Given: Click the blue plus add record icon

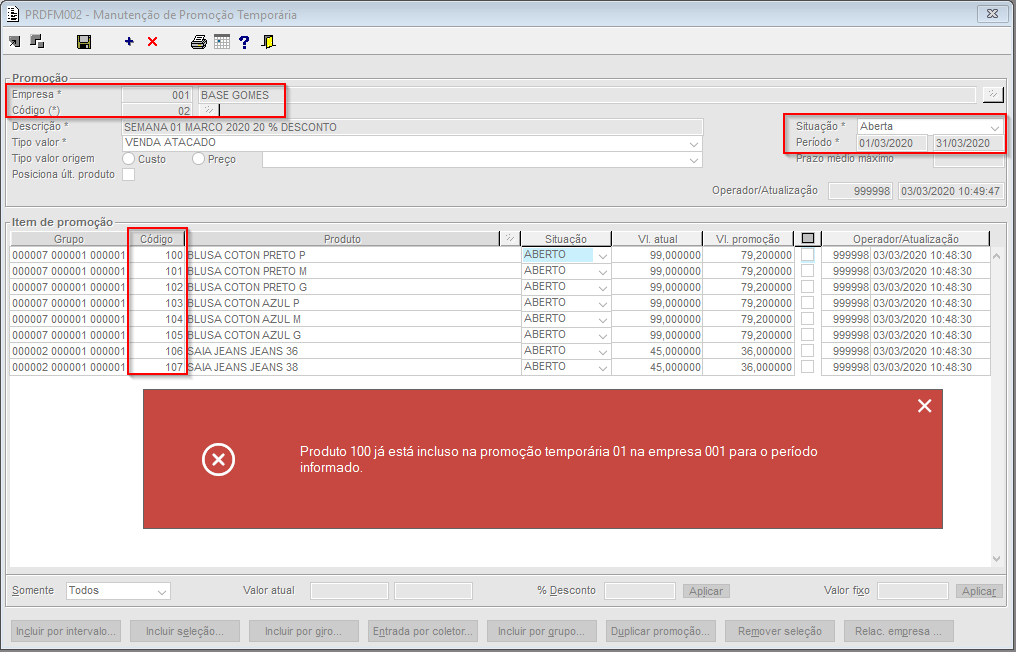Looking at the screenshot, I should pos(129,41).
